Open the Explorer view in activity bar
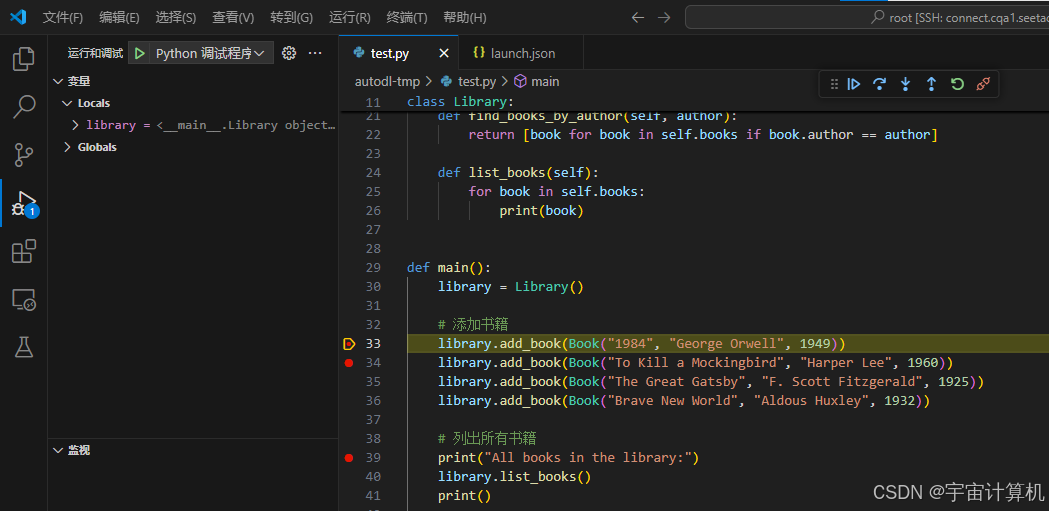The width and height of the screenshot is (1049, 511). pos(23,59)
